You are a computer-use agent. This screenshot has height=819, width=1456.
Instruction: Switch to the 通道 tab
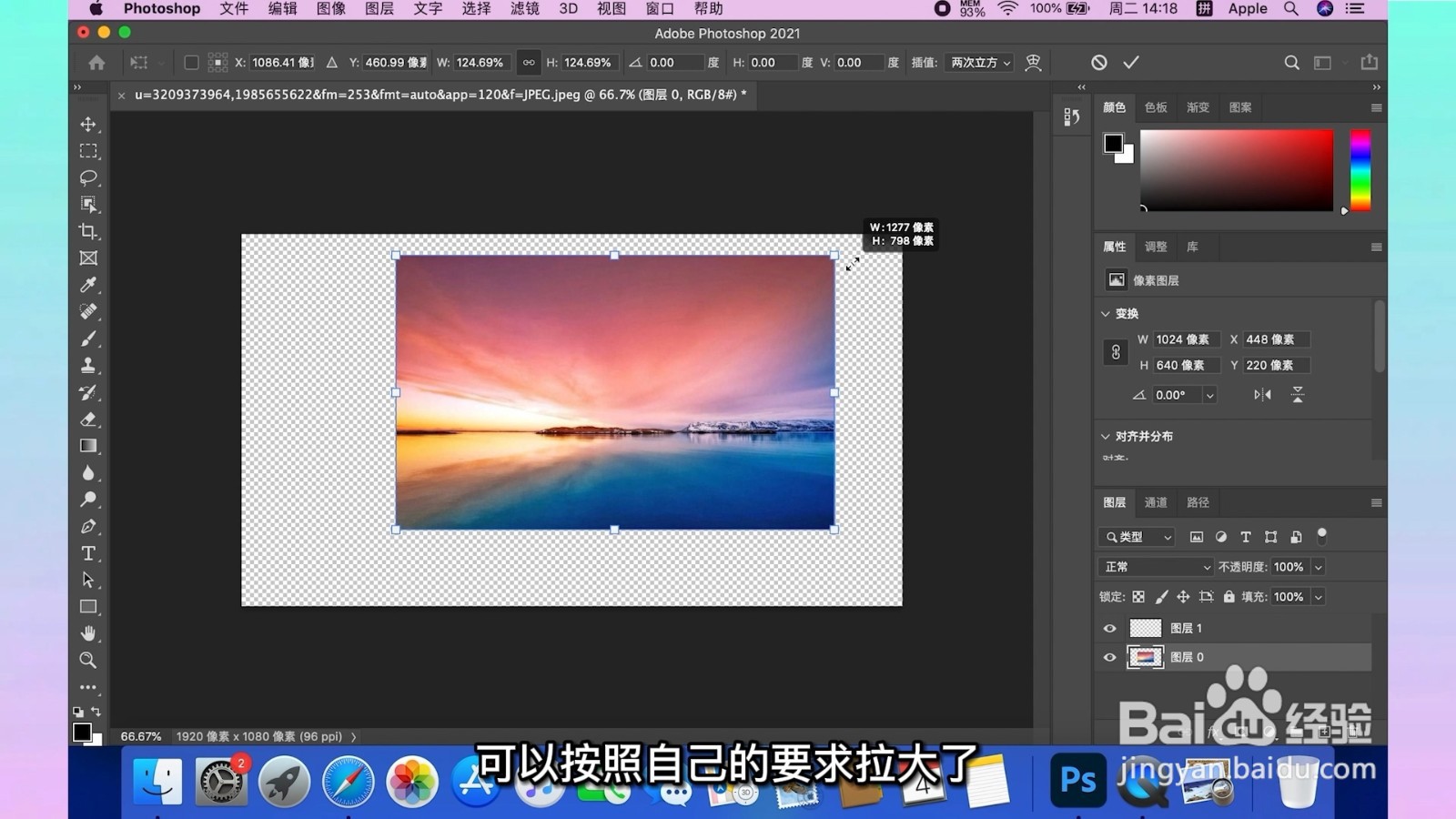coord(1155,501)
